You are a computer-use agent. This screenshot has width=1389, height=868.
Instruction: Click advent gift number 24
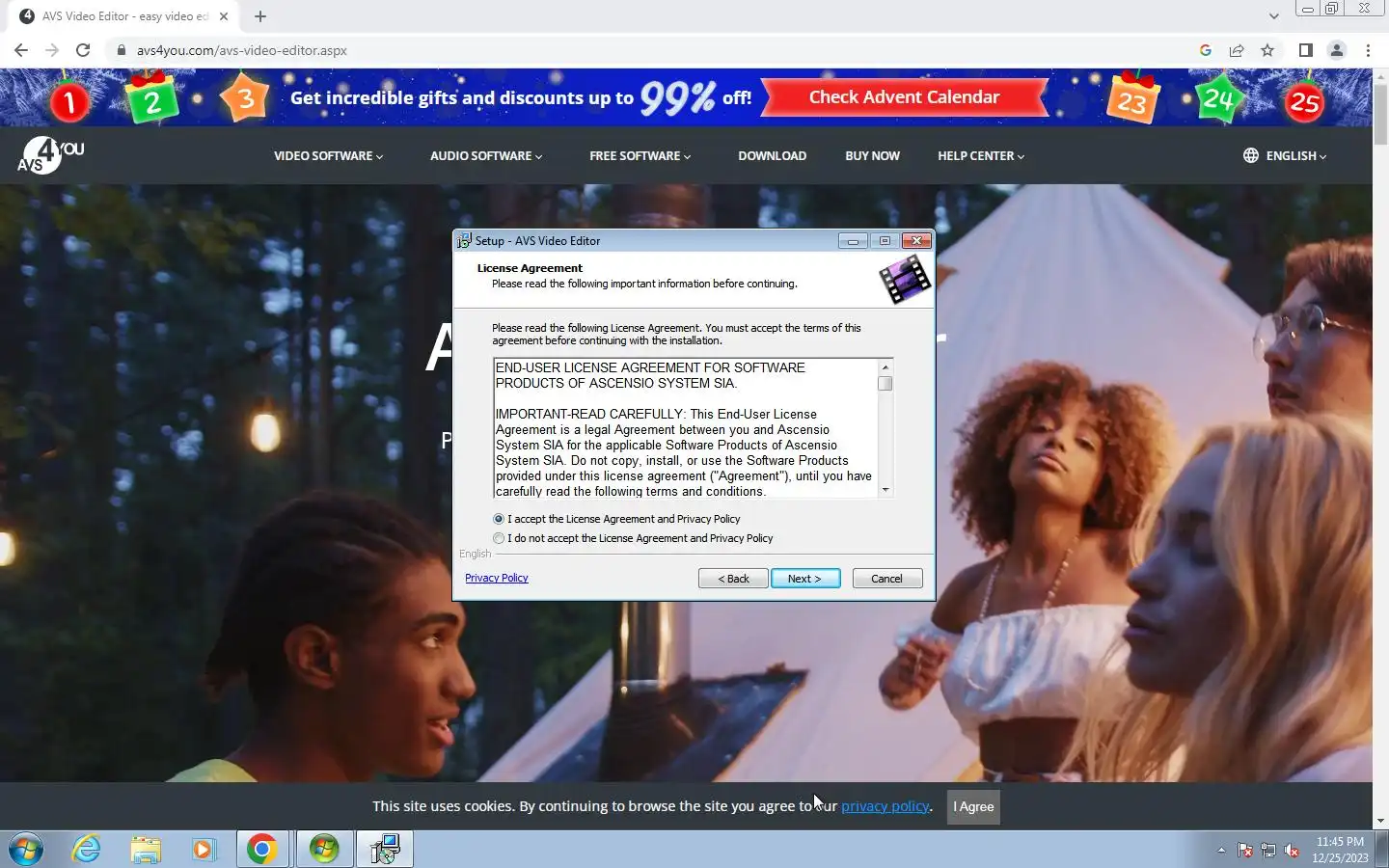coord(1218,99)
